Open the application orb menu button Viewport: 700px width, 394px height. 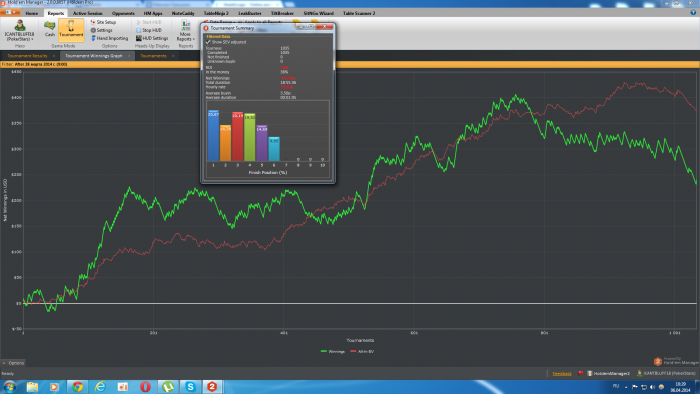click(10, 13)
